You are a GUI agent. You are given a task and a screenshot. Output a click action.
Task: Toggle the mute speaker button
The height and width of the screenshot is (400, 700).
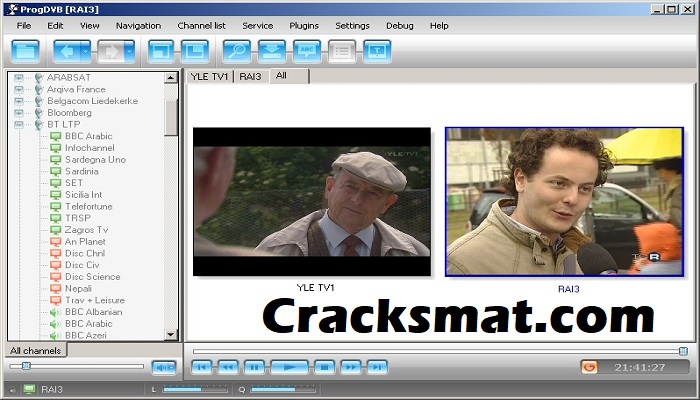click(164, 367)
